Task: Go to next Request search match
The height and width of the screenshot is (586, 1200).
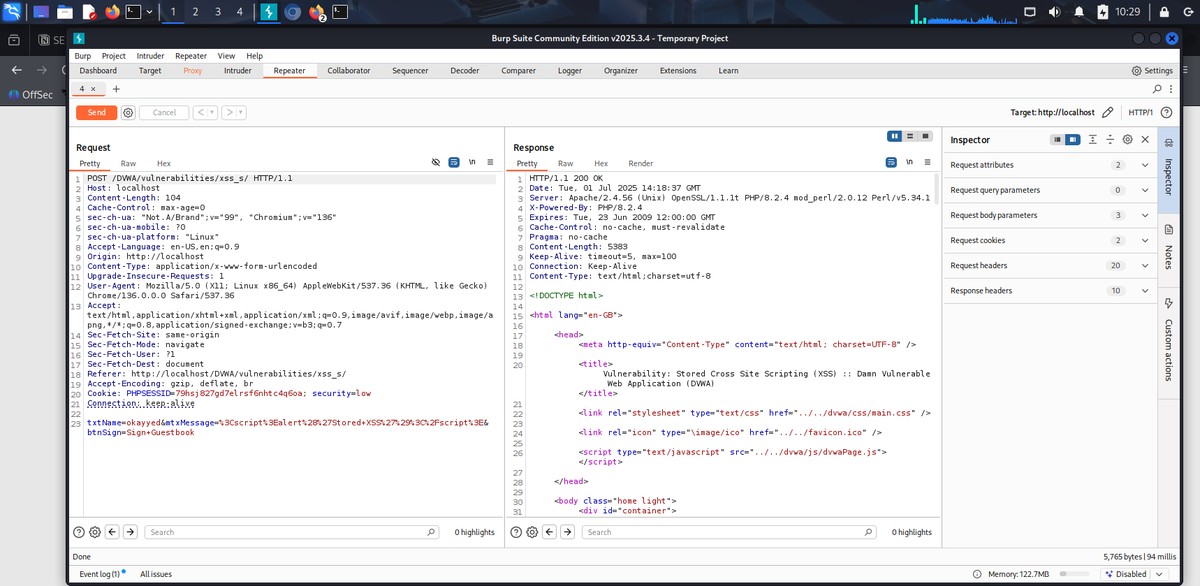Action: [x=131, y=532]
